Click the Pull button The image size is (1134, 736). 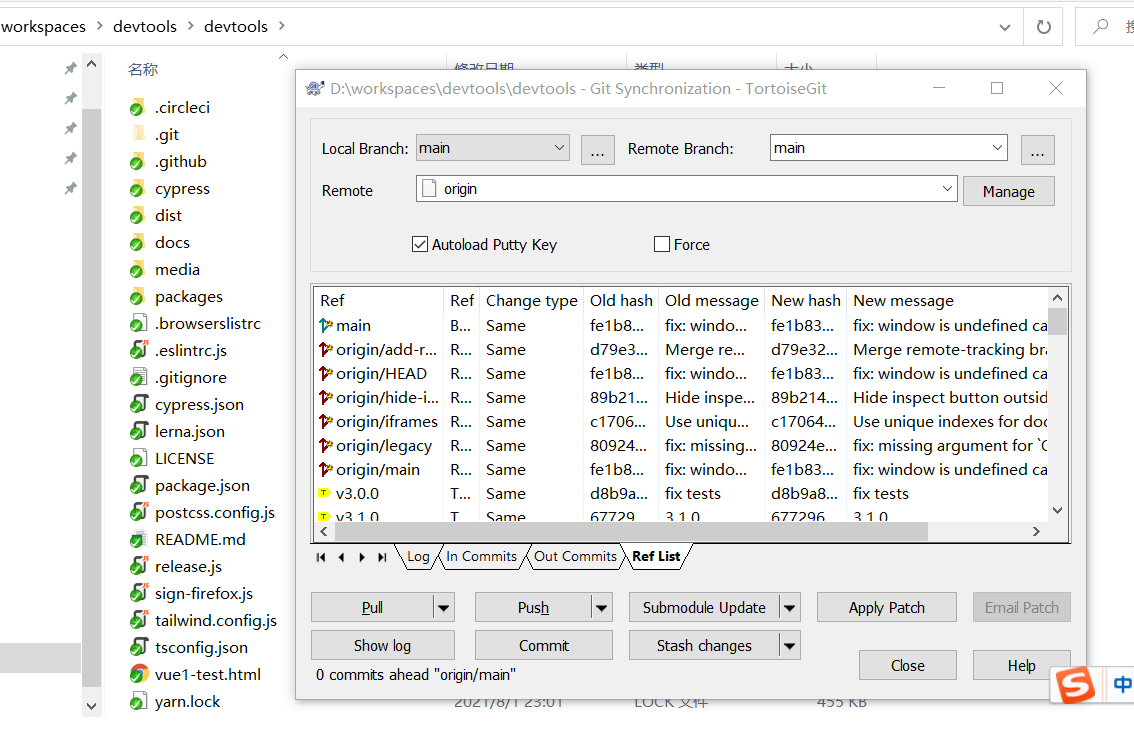[372, 607]
